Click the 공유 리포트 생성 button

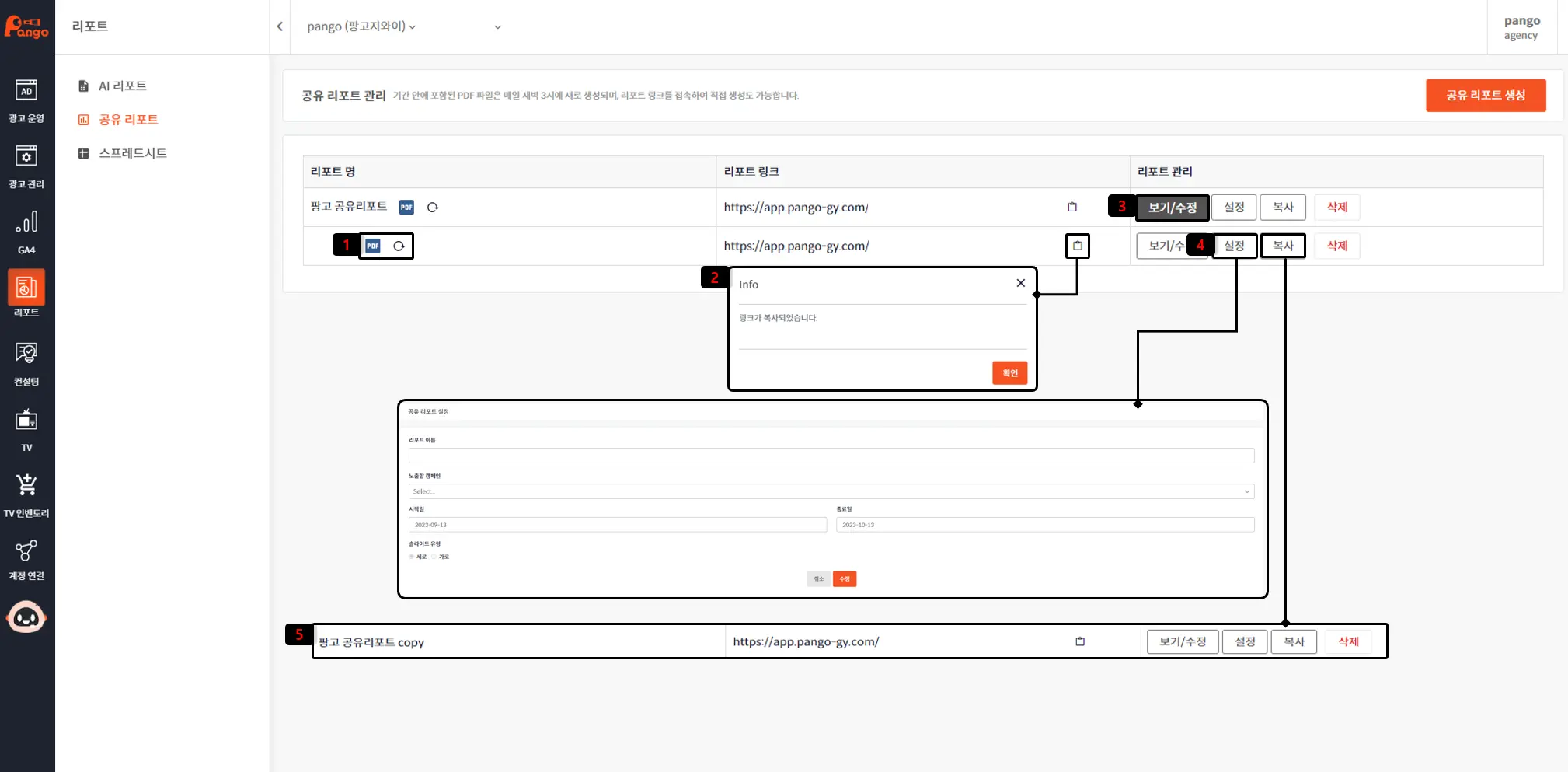[1485, 95]
